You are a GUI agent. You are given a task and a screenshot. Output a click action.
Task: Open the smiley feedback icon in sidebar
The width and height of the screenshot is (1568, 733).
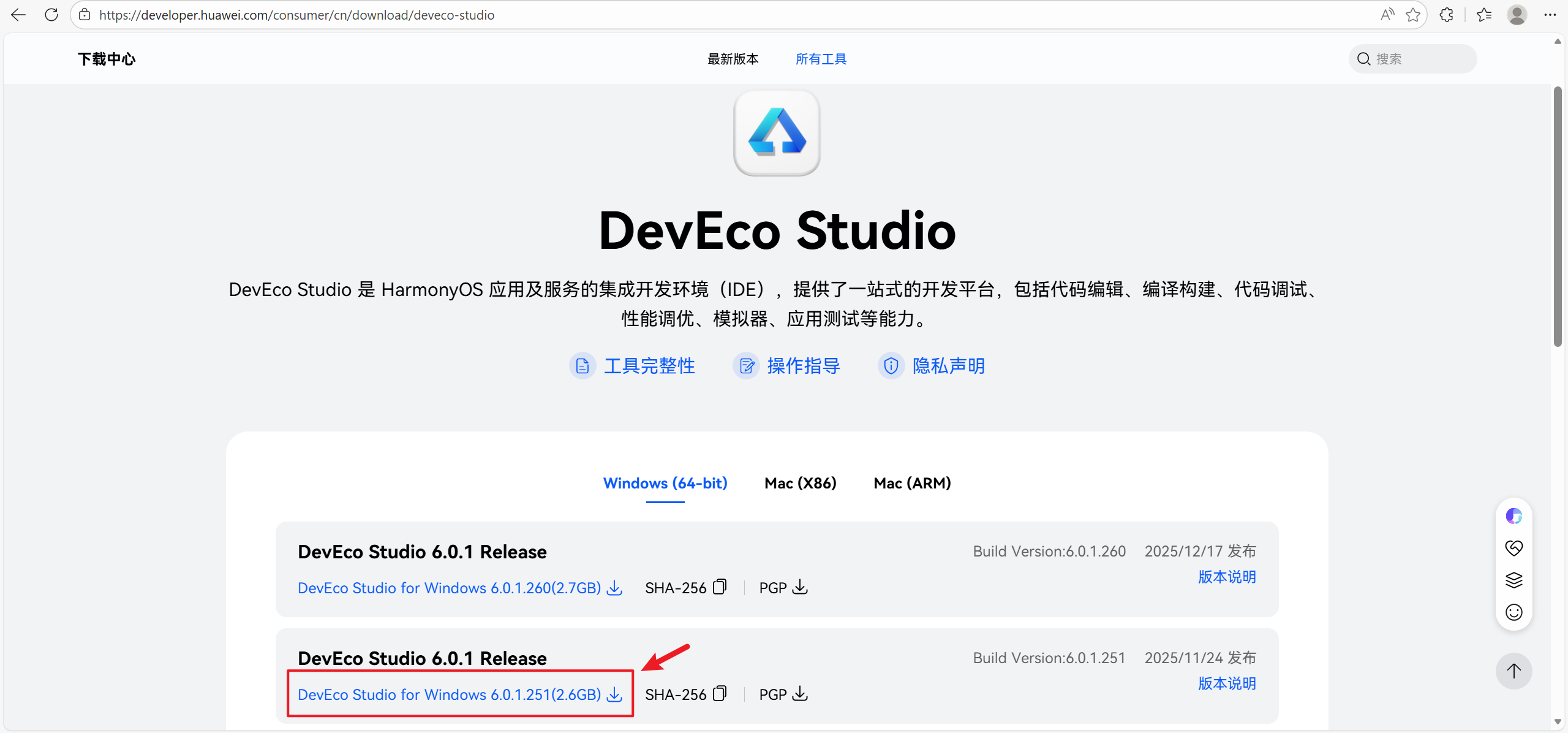(x=1513, y=612)
